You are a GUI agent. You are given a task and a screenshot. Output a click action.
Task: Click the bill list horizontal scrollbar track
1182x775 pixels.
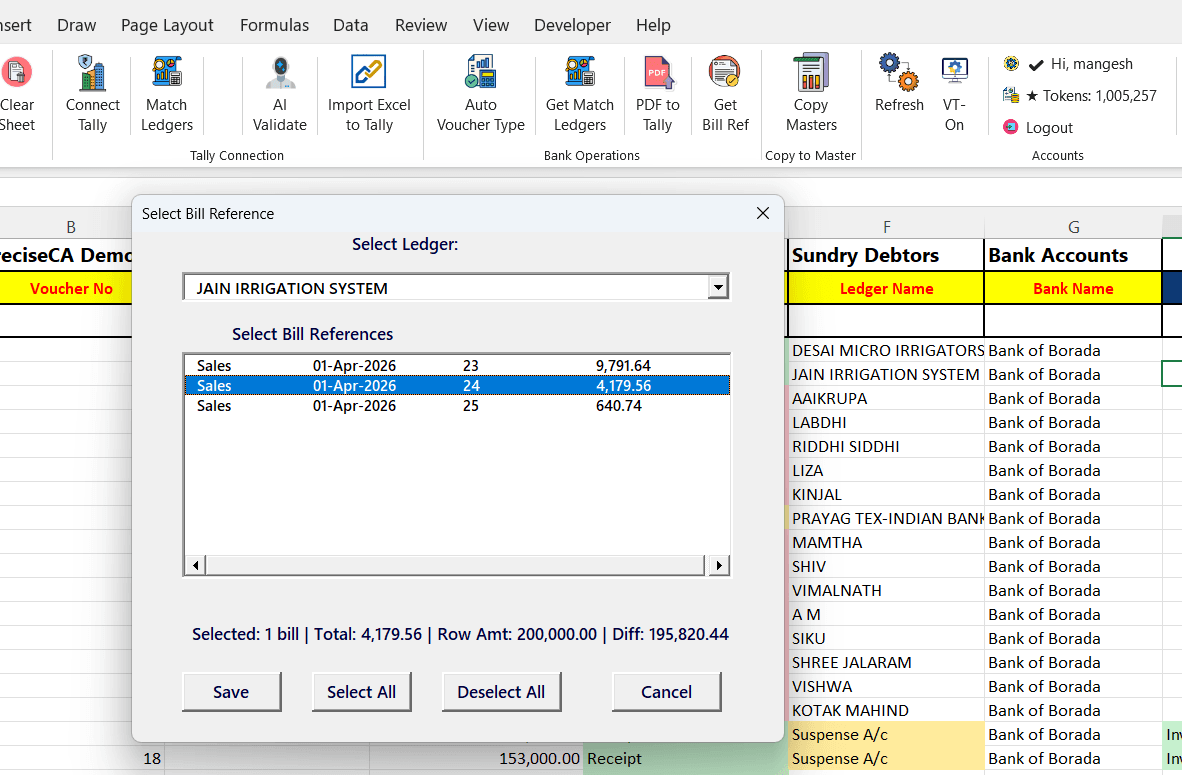[x=456, y=565]
